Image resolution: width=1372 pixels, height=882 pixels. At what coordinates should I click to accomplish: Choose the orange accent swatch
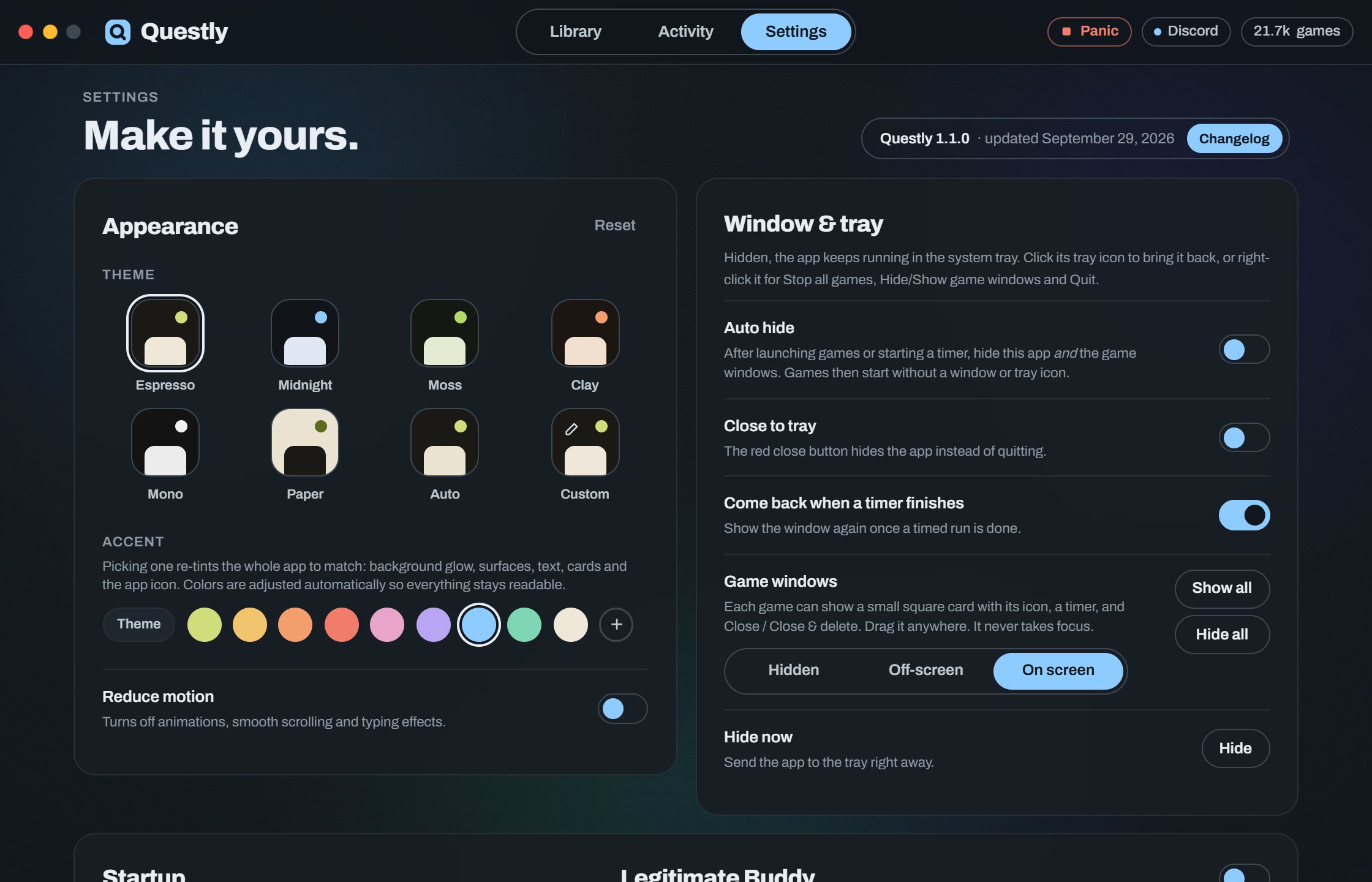pyautogui.click(x=295, y=625)
